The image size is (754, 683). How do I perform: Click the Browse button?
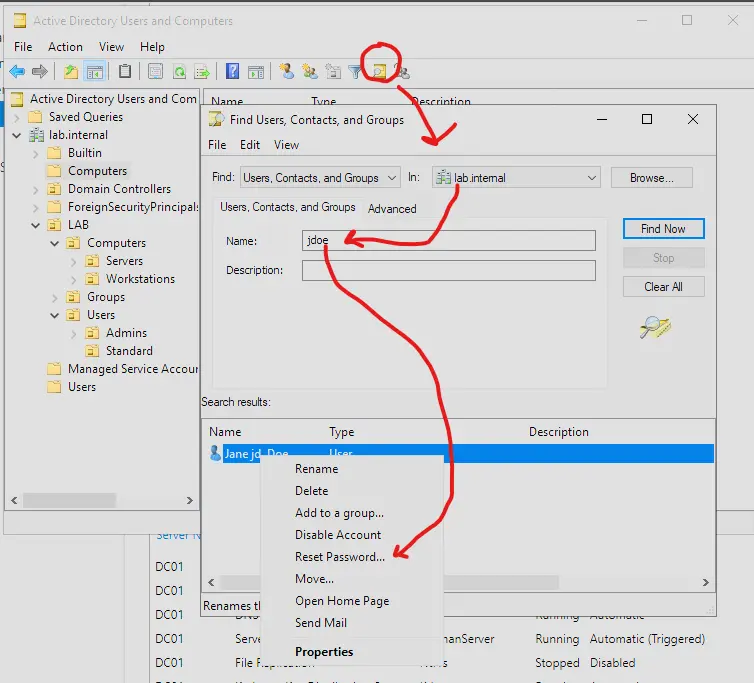point(652,177)
